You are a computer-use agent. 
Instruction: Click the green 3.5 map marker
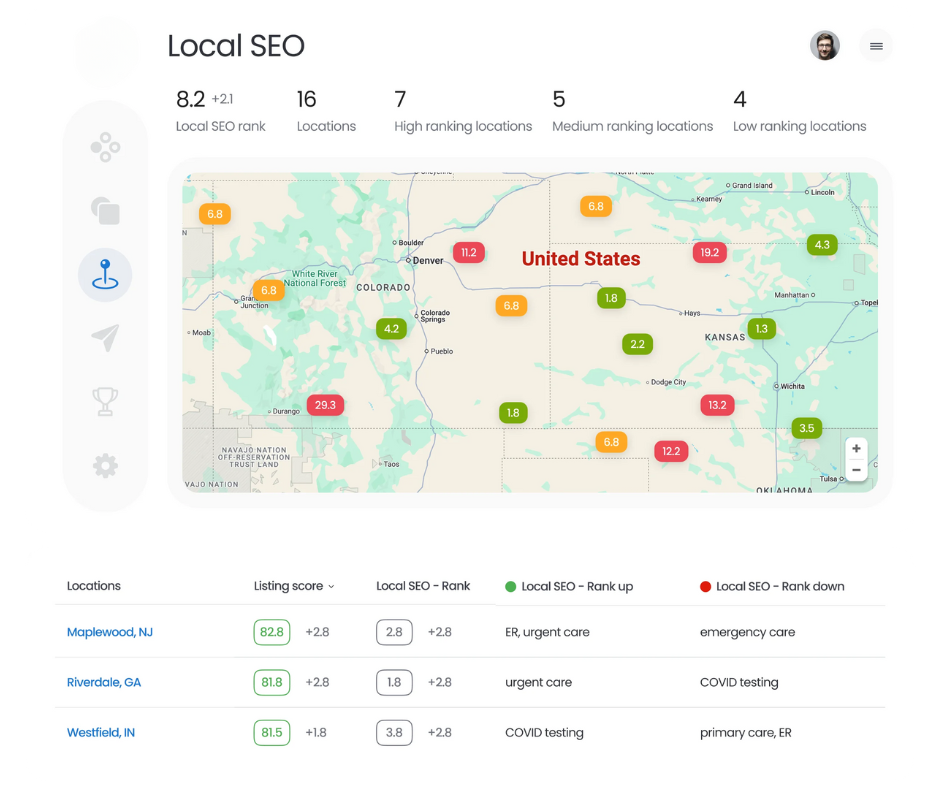806,428
